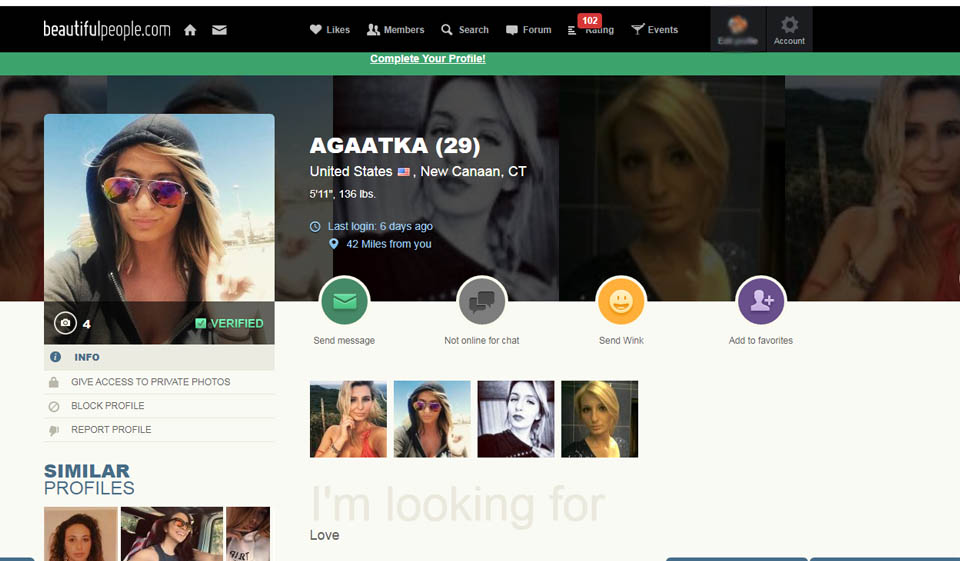Screen dimensions: 960x561
Task: Select the INFO tab in sidebar
Action: [87, 357]
